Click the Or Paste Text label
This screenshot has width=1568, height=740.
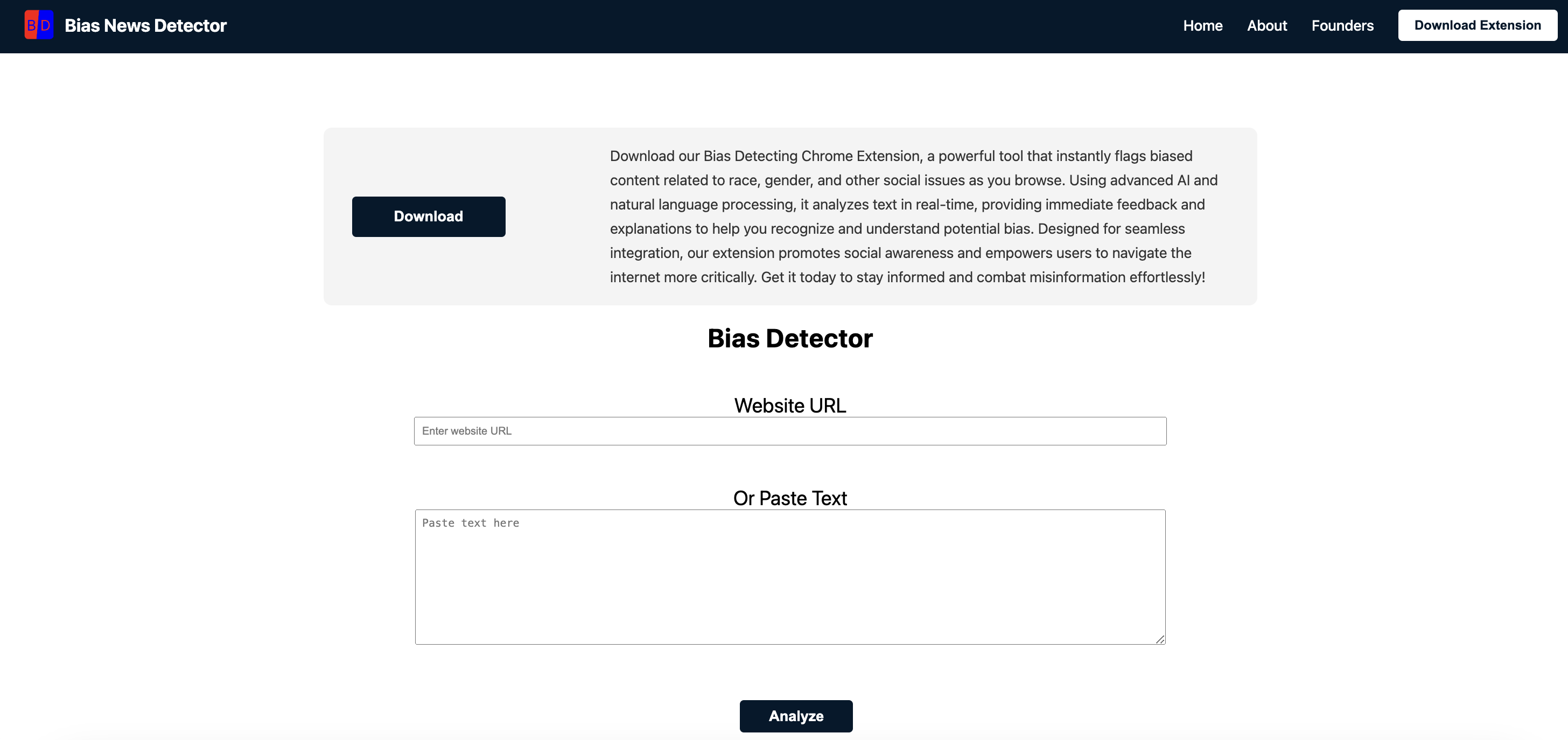[x=789, y=498]
